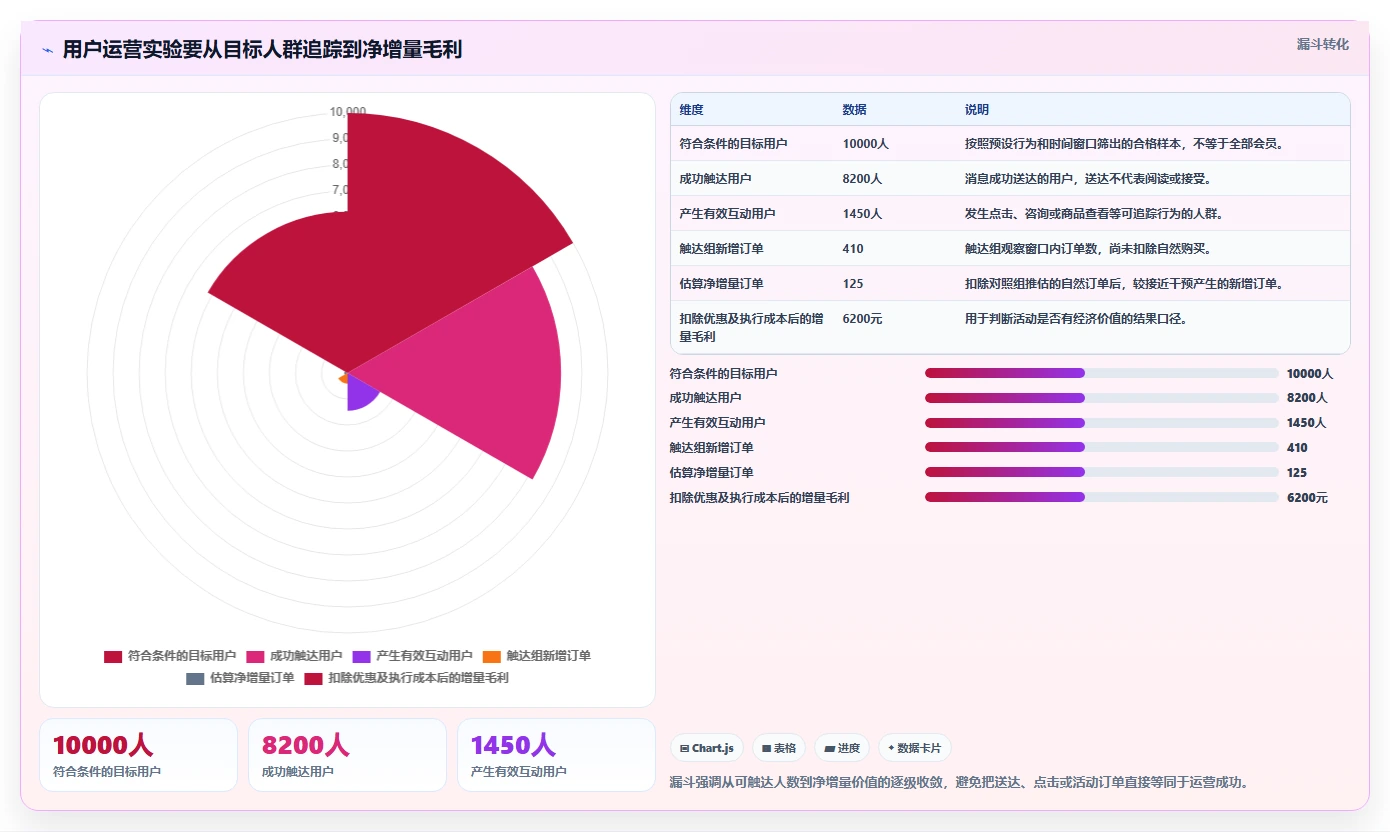This screenshot has width=1390, height=832.
Task: Click progress value 6200元 at bar end
Action: tap(1307, 497)
